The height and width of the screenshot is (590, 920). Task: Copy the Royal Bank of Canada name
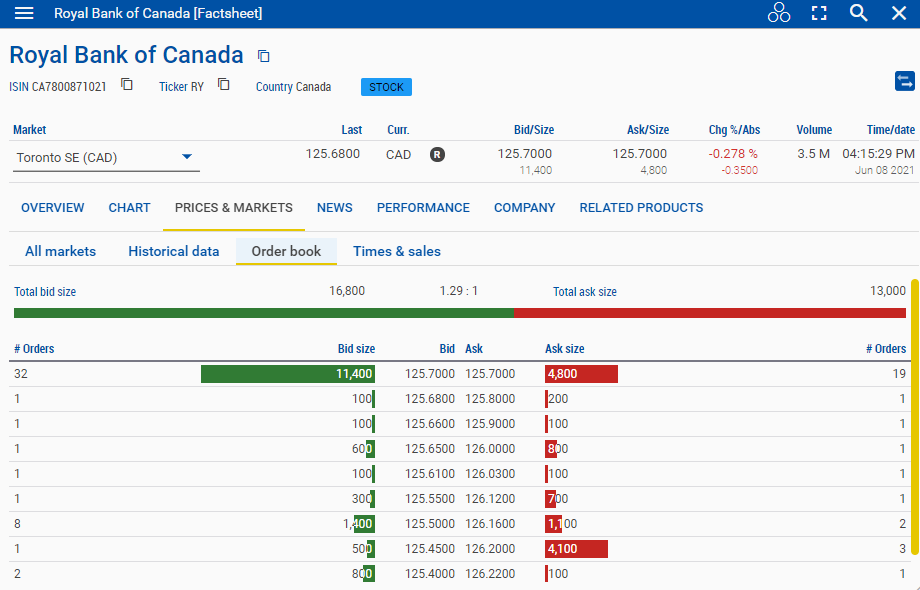click(x=263, y=56)
